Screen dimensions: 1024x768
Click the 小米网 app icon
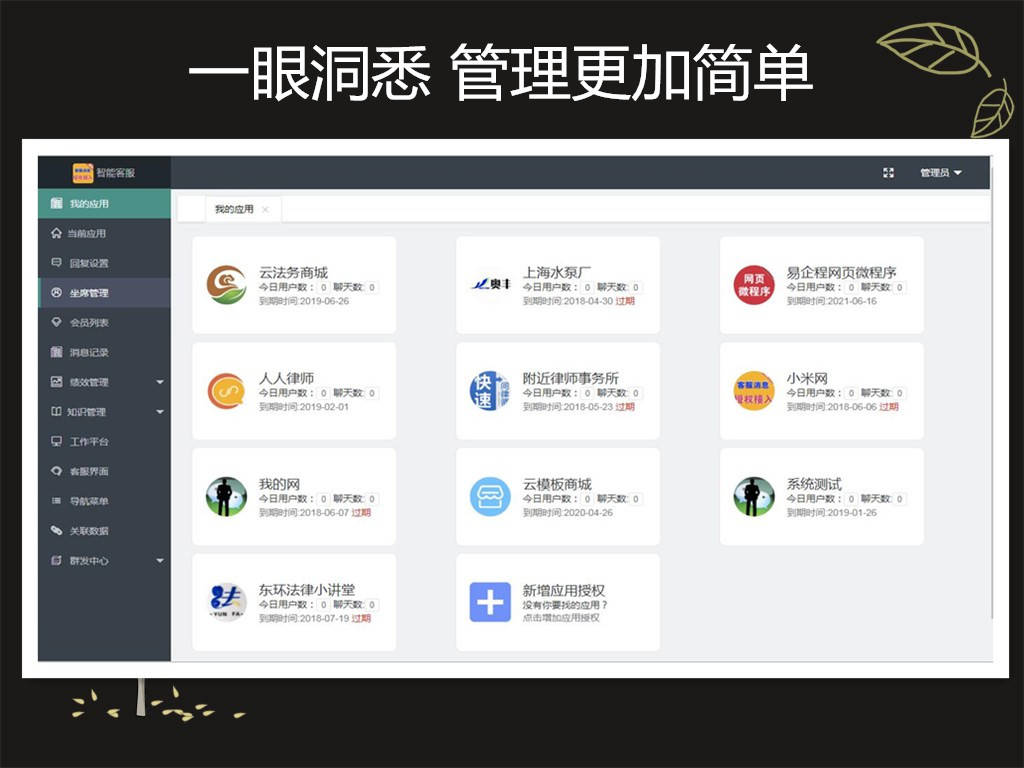[754, 391]
